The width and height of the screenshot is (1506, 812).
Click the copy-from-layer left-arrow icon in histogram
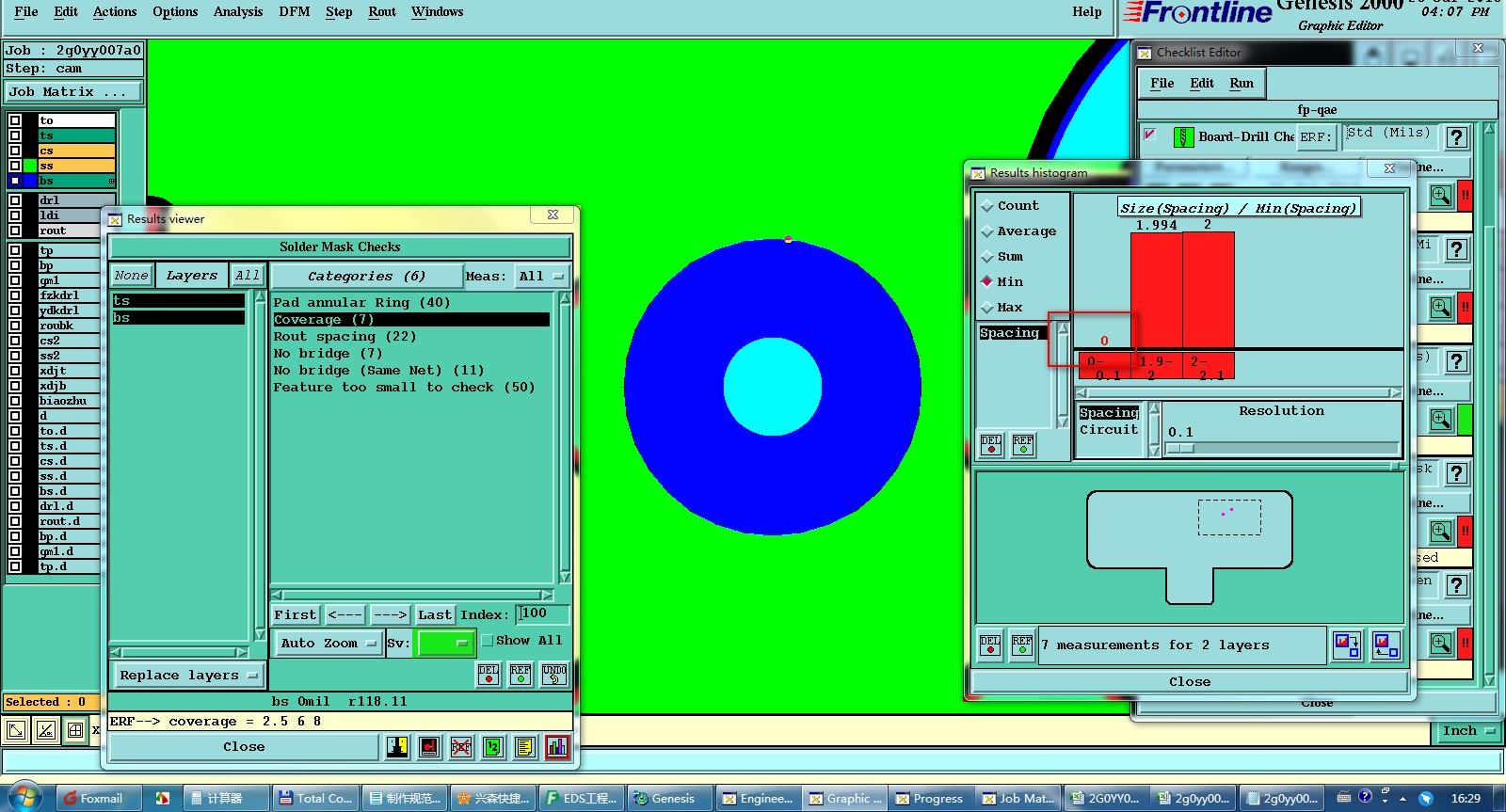[x=1386, y=645]
